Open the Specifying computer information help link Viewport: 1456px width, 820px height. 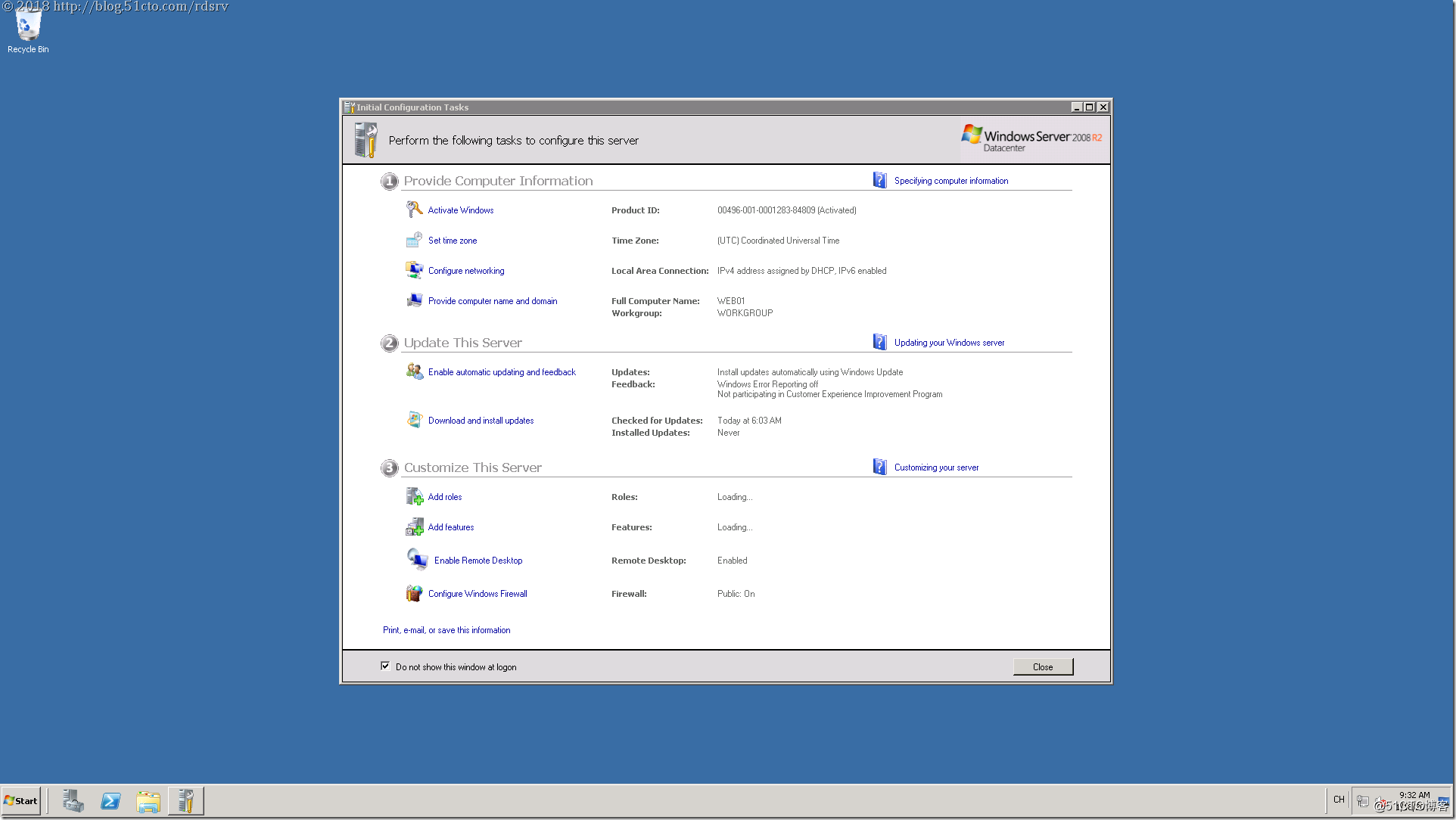click(950, 181)
